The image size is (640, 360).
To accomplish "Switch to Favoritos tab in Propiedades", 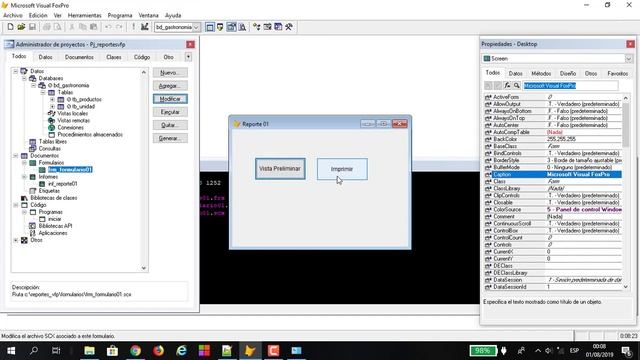I will click(618, 73).
